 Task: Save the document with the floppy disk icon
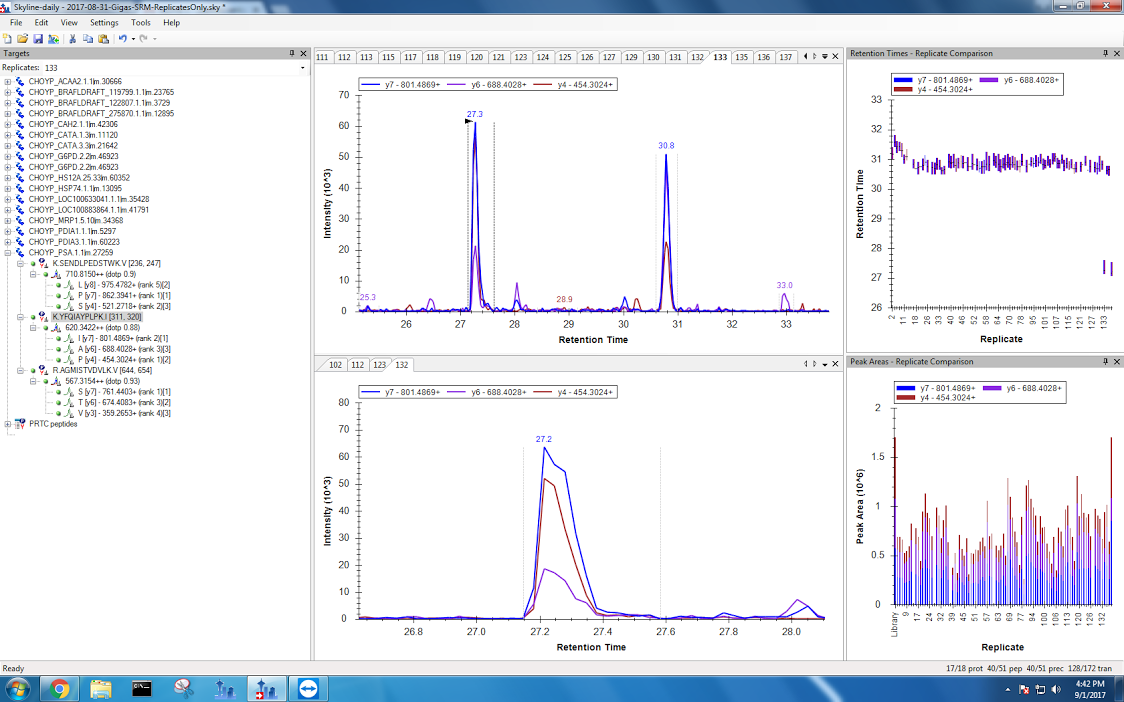[38, 38]
